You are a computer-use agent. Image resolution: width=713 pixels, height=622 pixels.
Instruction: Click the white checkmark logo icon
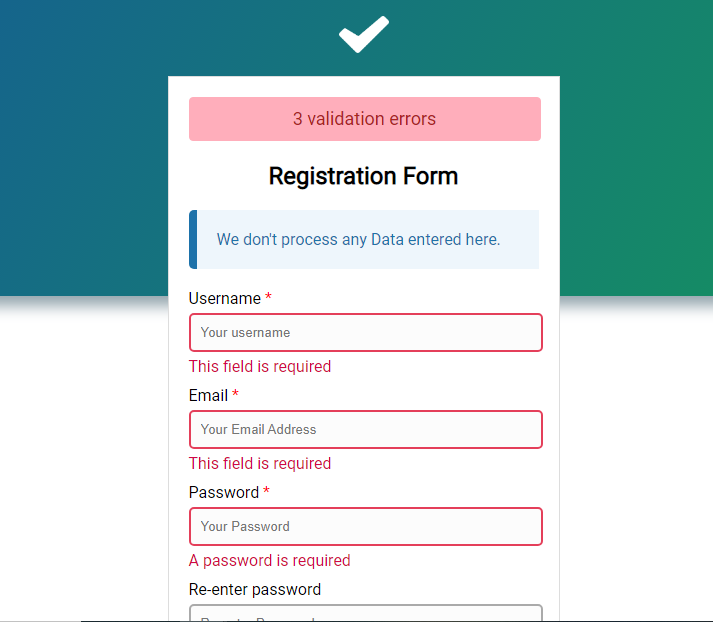[x=364, y=35]
